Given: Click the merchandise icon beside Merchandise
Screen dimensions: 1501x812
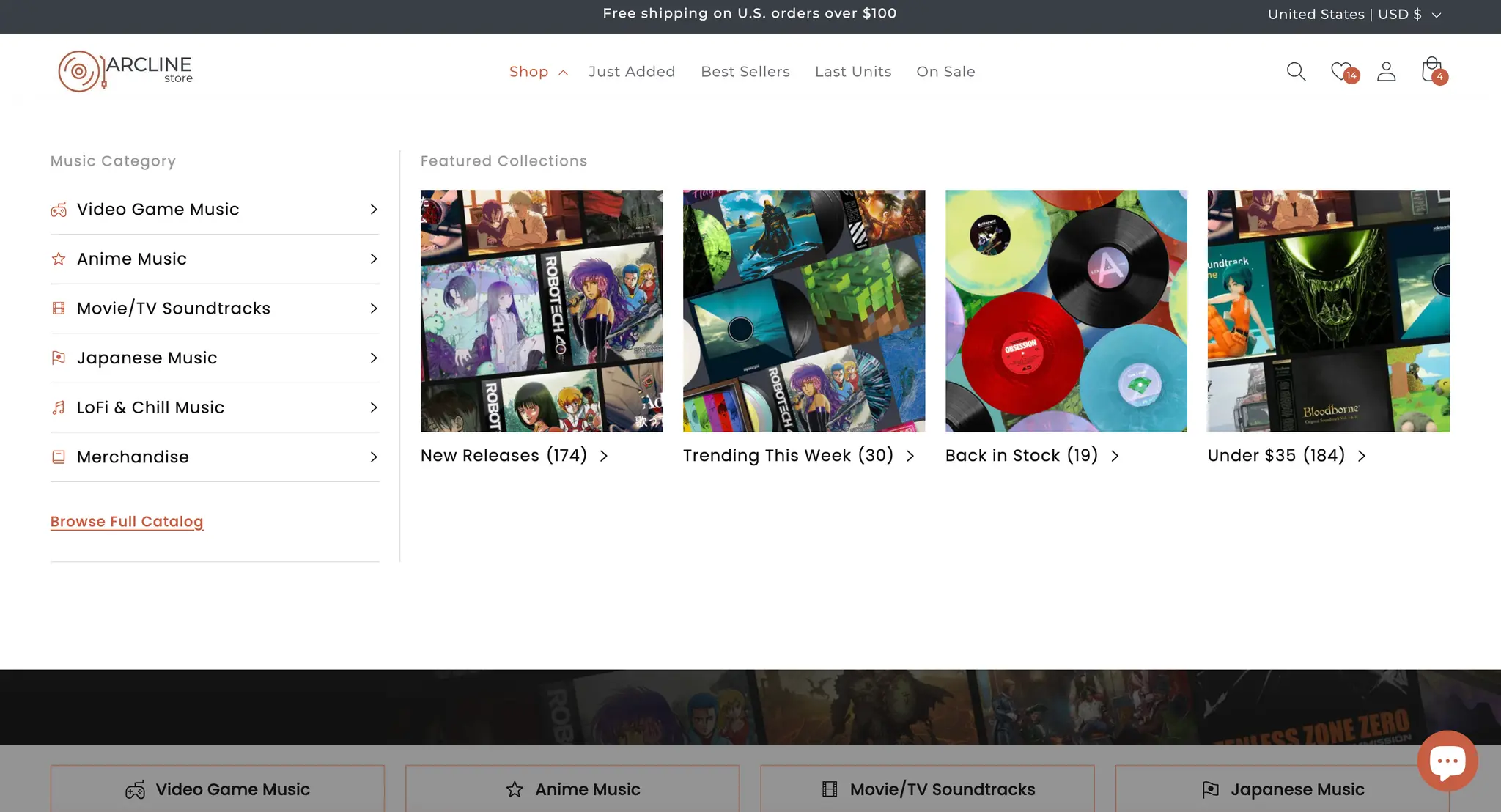Looking at the screenshot, I should pos(59,457).
